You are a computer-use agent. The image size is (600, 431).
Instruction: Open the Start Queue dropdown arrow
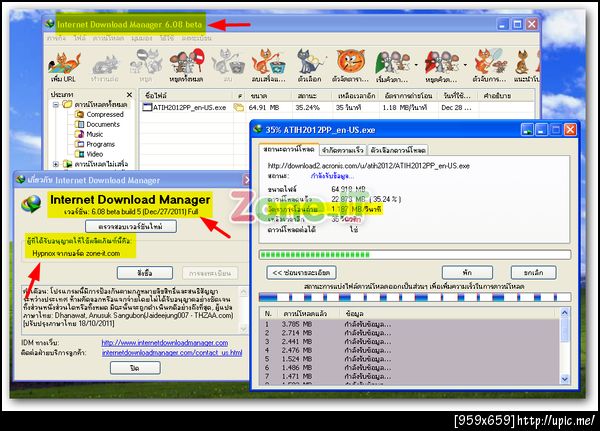[x=416, y=65]
